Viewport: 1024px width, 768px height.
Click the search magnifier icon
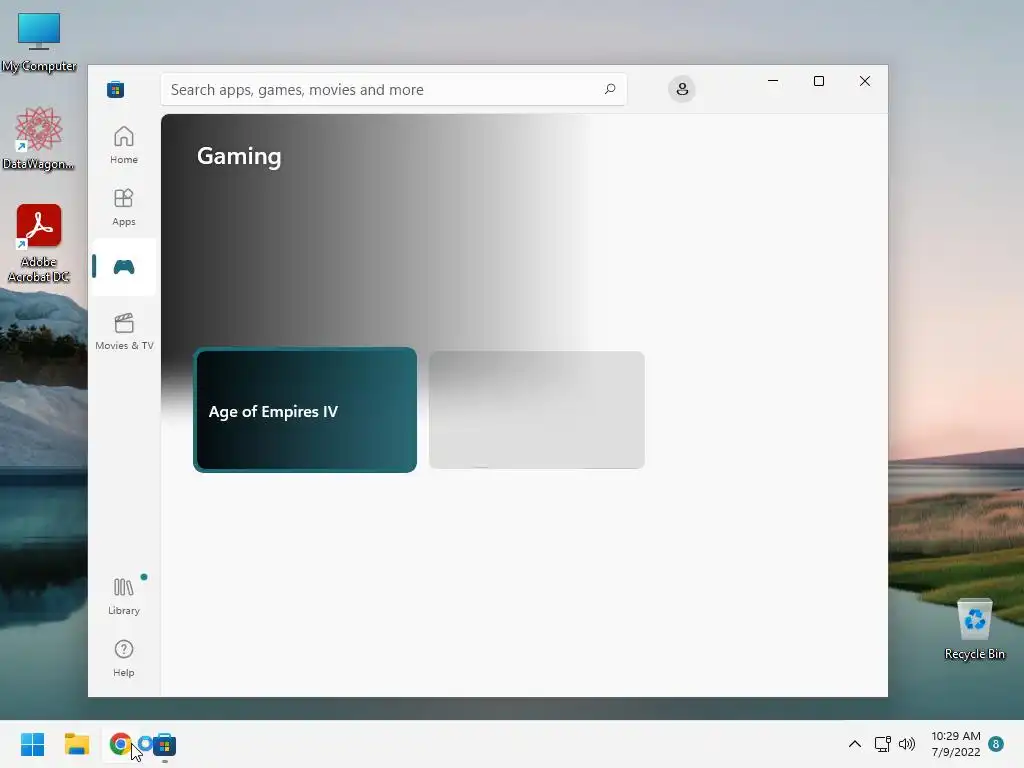click(610, 89)
